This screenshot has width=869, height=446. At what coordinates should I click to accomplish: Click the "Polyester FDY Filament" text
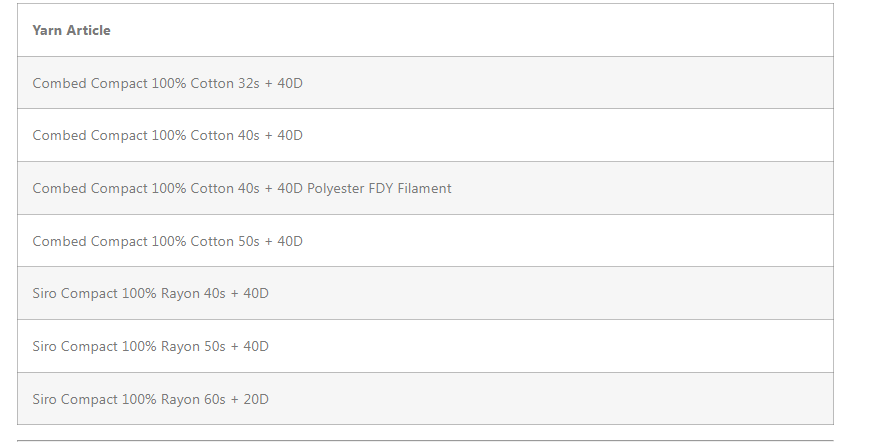(x=379, y=189)
